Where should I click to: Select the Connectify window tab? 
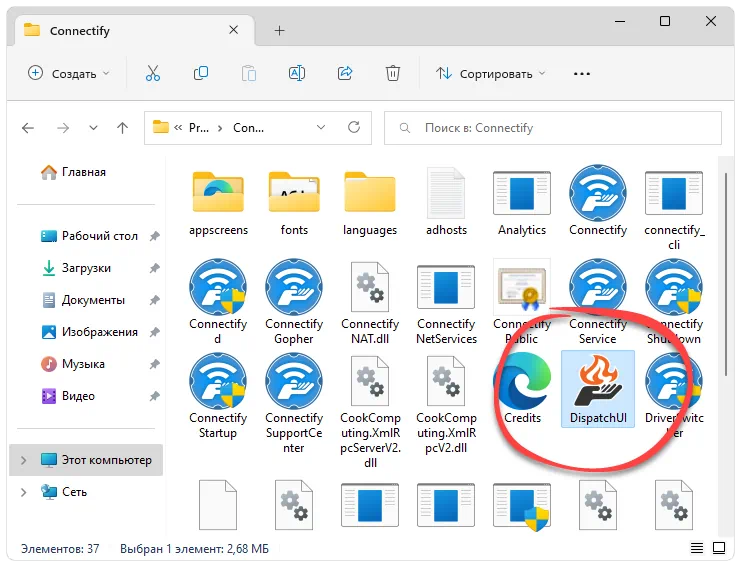[135, 30]
